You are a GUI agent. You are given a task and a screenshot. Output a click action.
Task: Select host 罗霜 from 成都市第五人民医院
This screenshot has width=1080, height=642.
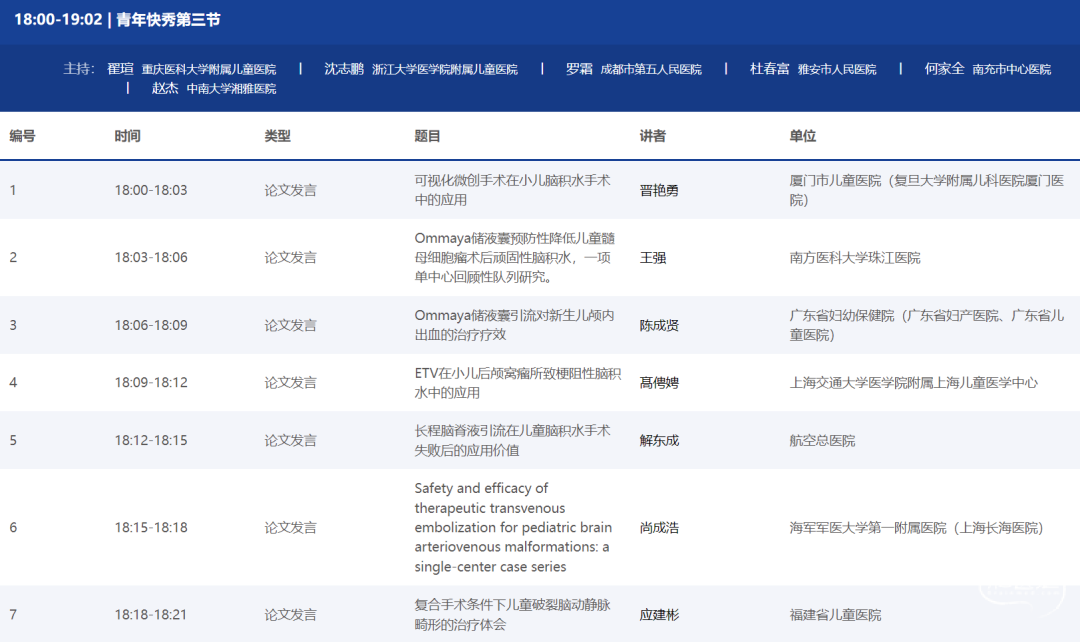(579, 69)
